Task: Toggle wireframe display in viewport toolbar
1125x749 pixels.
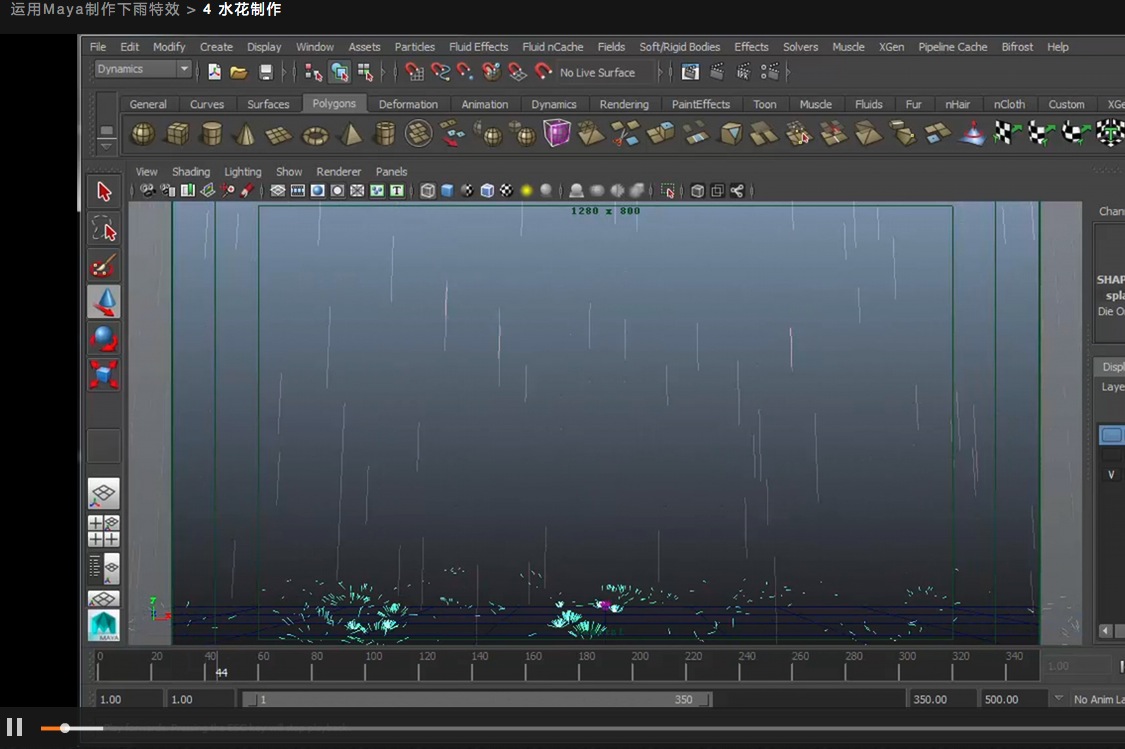Action: 428,191
